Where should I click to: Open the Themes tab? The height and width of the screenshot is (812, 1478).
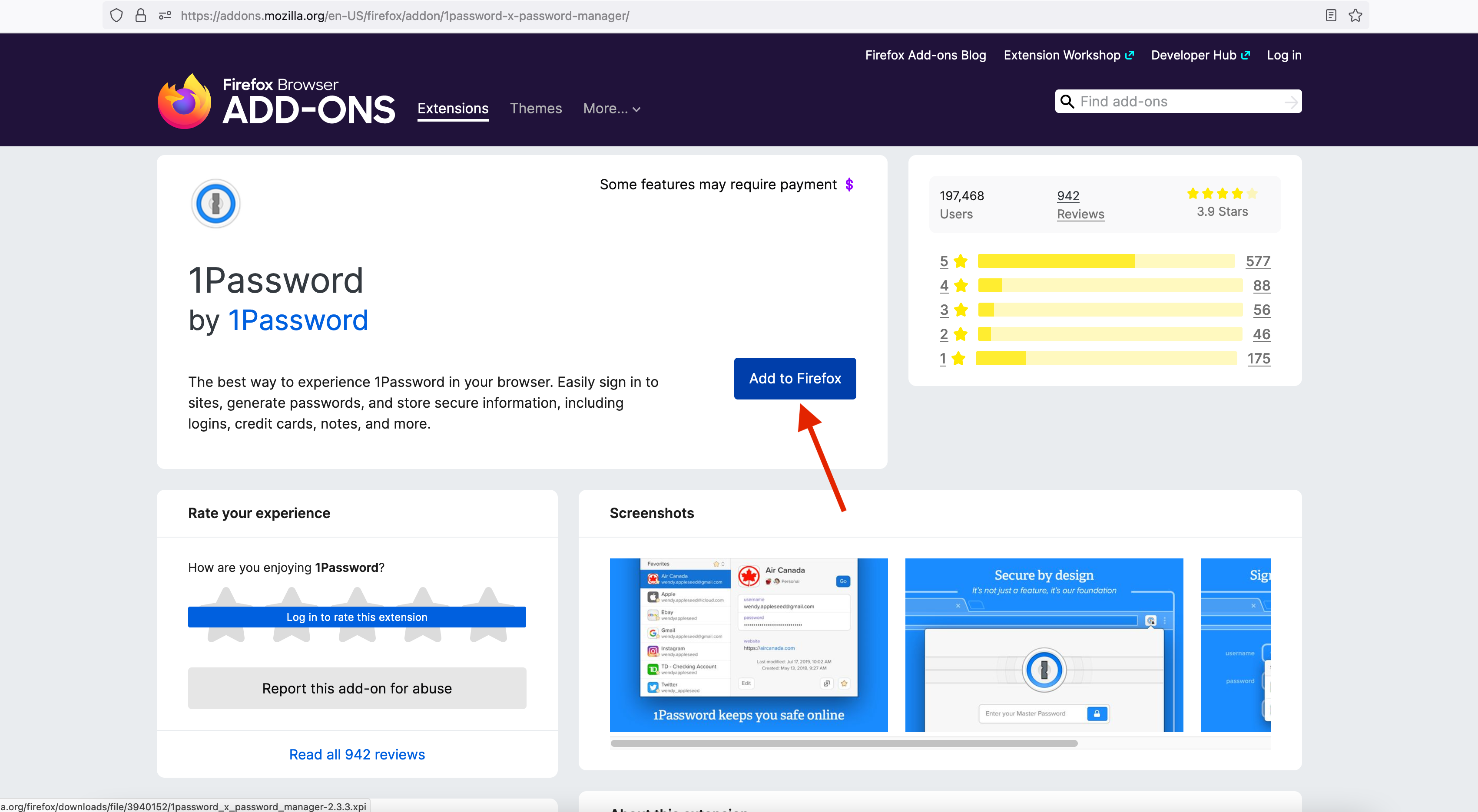pos(535,109)
